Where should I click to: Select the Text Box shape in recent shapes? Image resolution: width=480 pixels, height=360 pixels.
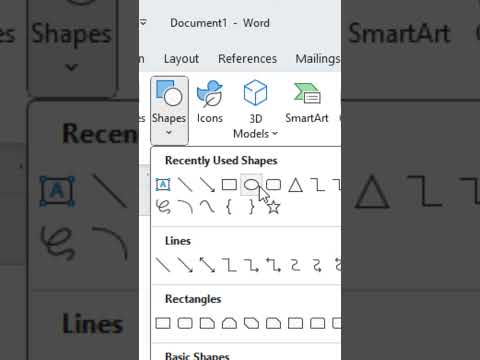(x=163, y=185)
